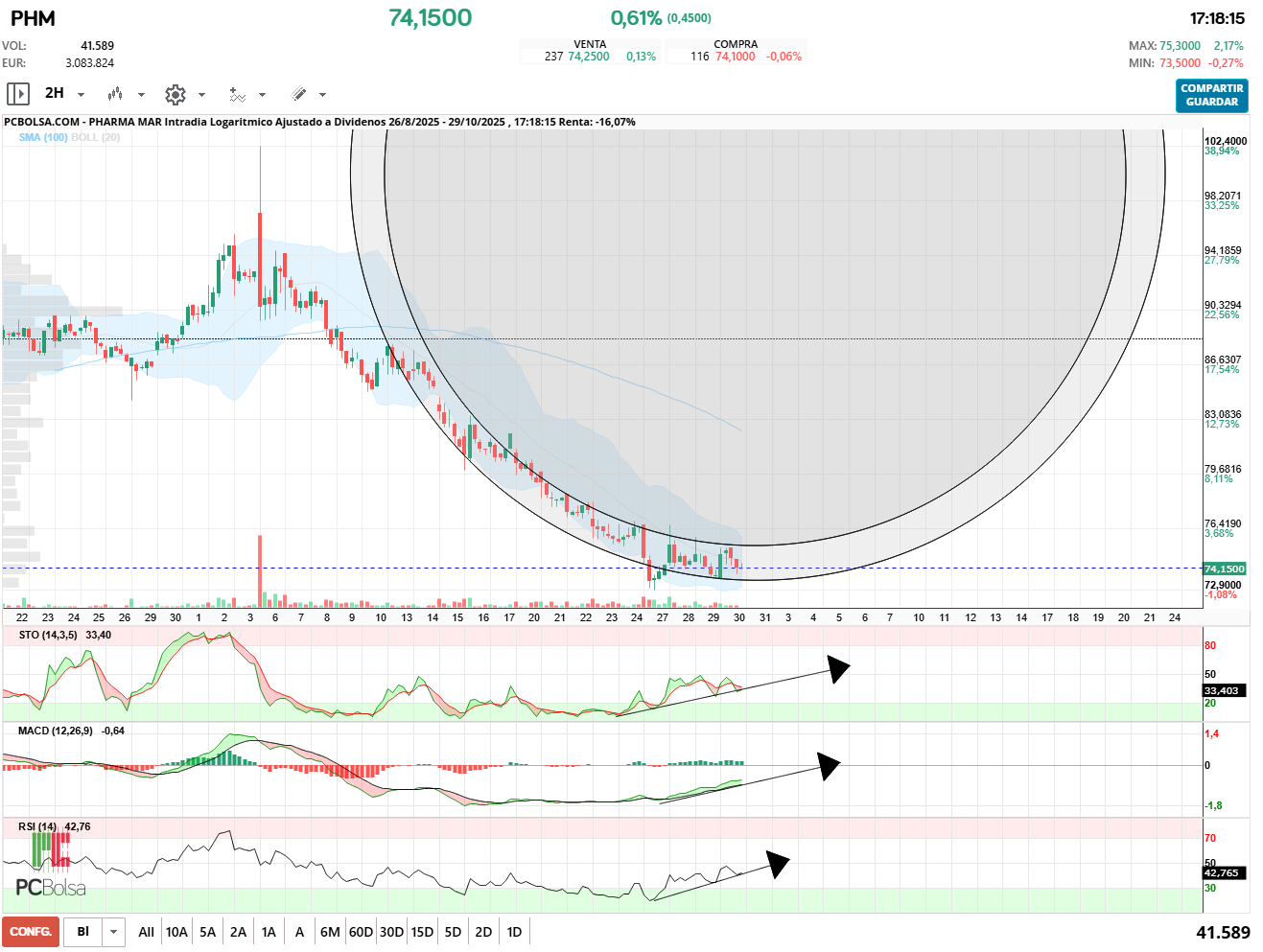Click the PHM ticker symbol
This screenshot has height=952, width=1263.
(x=33, y=18)
